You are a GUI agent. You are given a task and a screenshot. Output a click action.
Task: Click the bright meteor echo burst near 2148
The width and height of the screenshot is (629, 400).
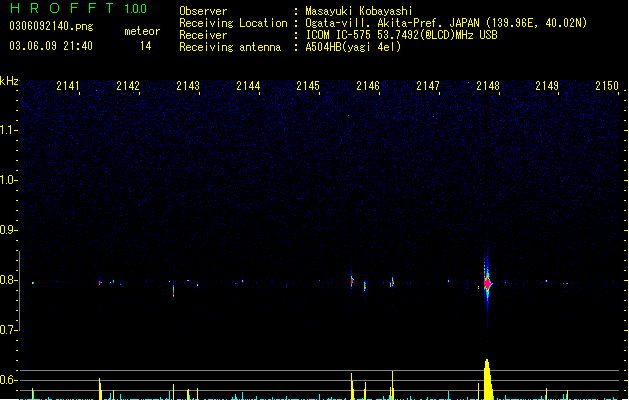487,284
